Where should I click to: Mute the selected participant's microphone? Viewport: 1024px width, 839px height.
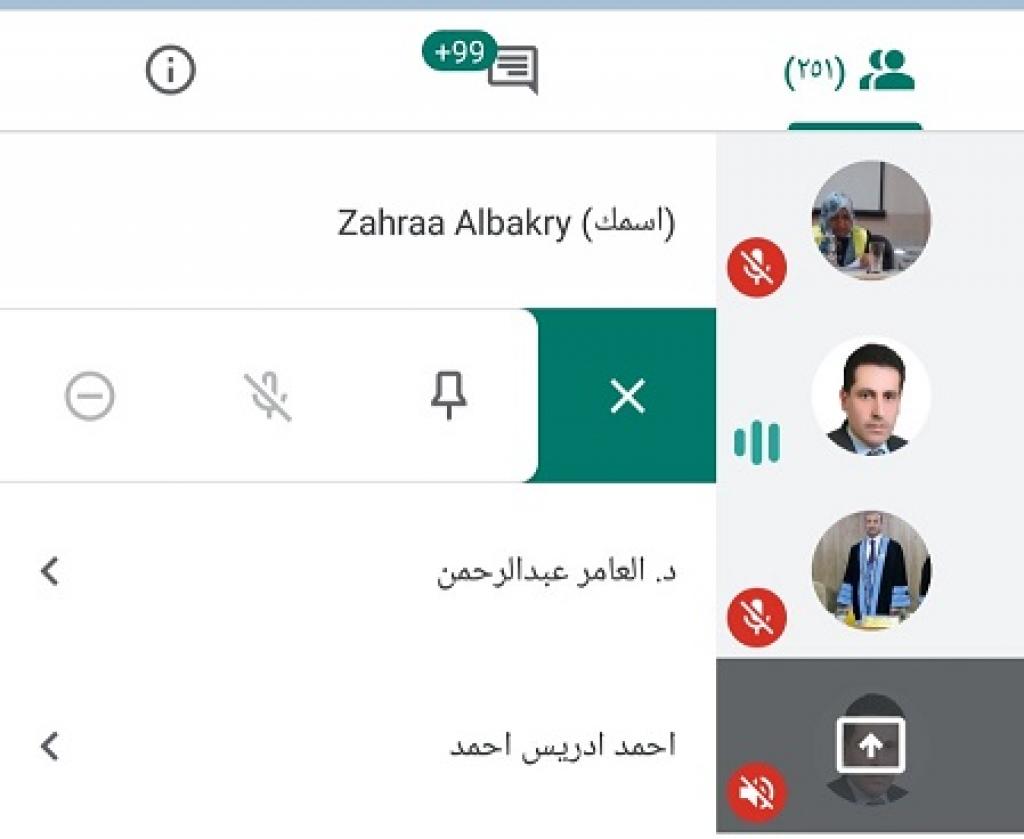pos(268,396)
